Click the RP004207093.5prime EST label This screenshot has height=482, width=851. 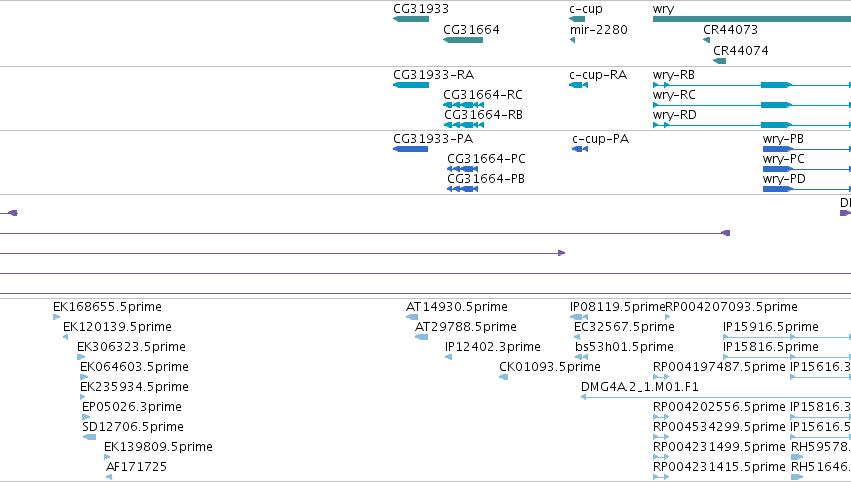732,307
